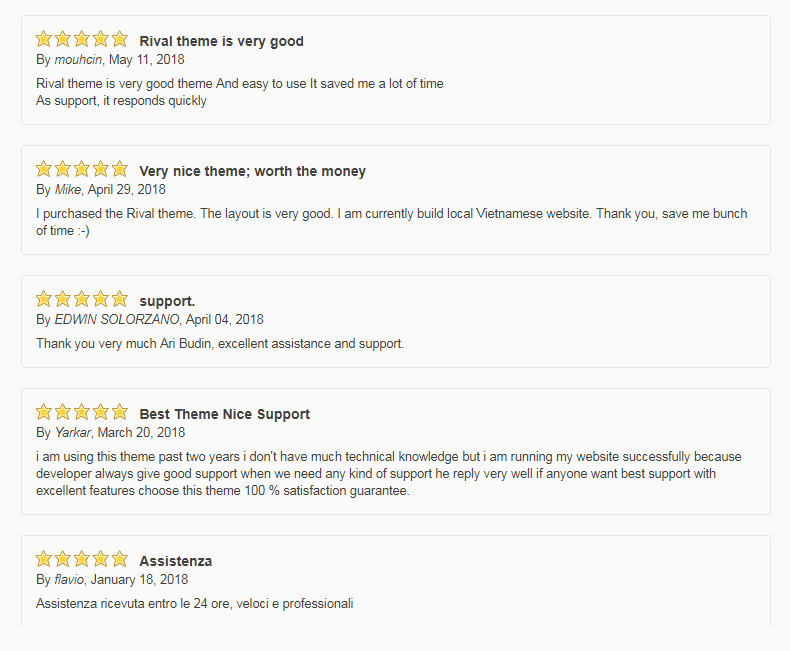
Task: Click the review title 'Rival theme is very good'
Action: [x=221, y=41]
